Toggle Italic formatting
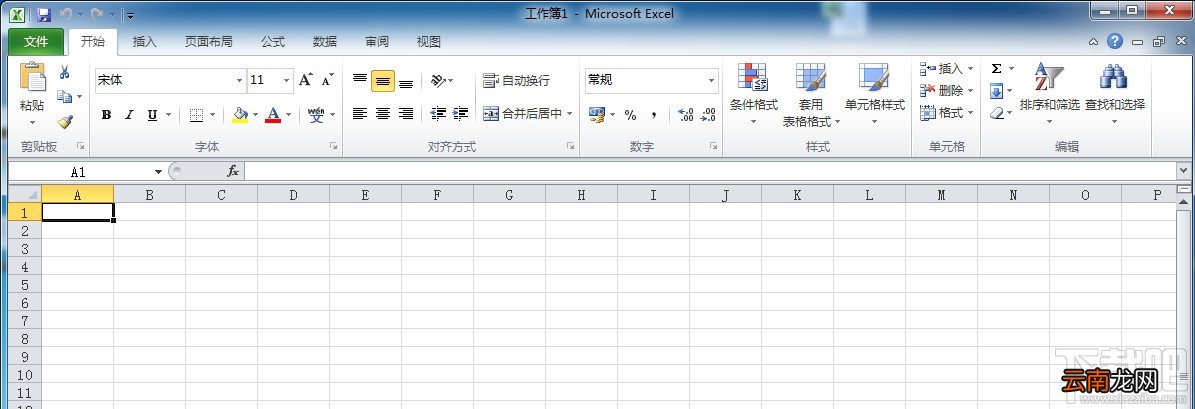The image size is (1195, 409). (129, 115)
